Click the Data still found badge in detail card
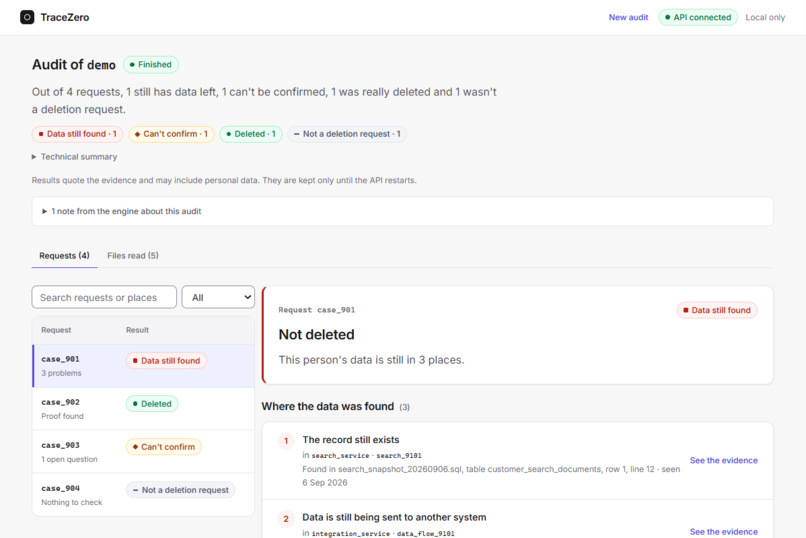Screen dimensions: 806x538 click(x=717, y=310)
